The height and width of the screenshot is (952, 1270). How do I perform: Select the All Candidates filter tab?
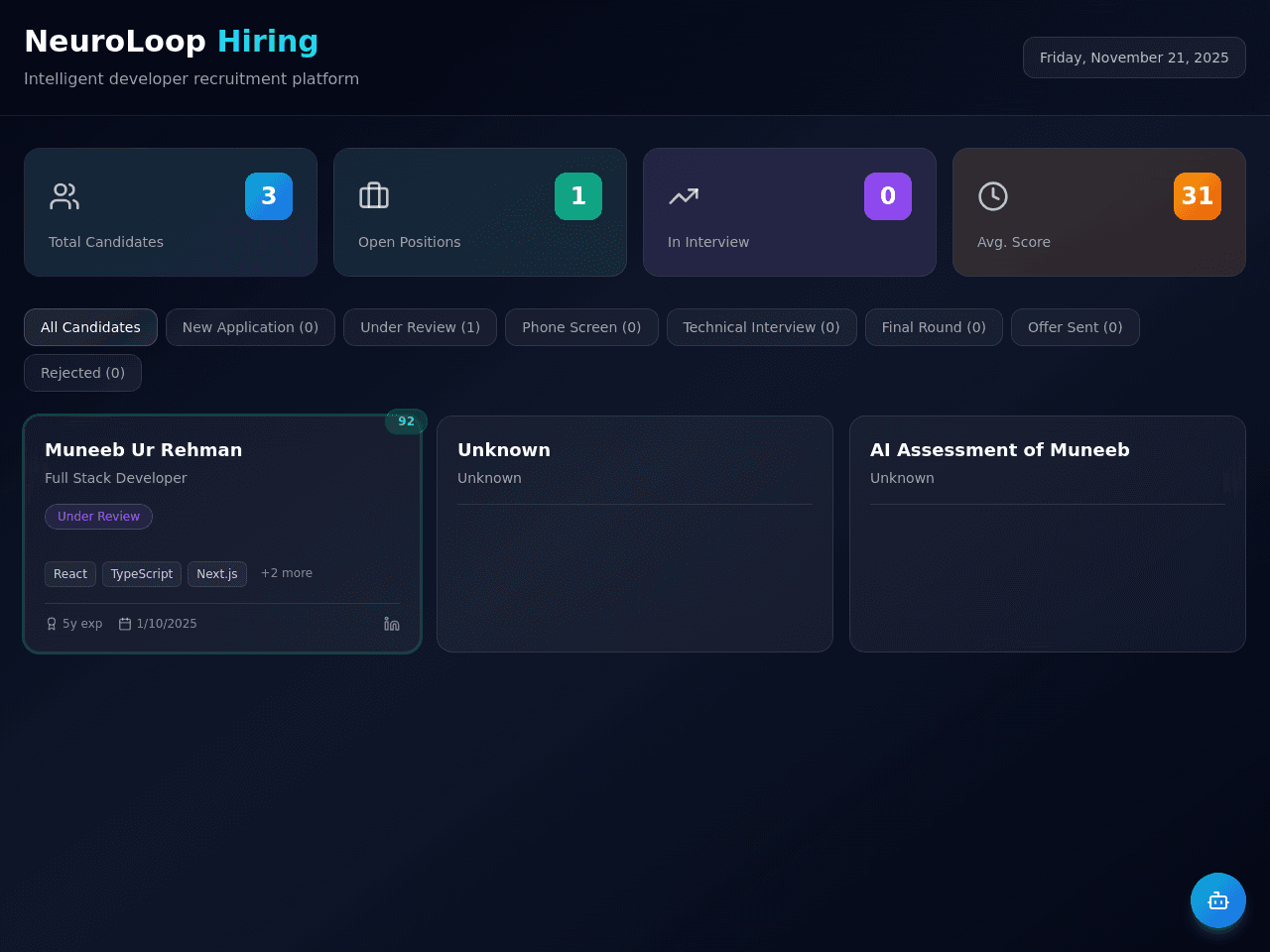point(90,327)
